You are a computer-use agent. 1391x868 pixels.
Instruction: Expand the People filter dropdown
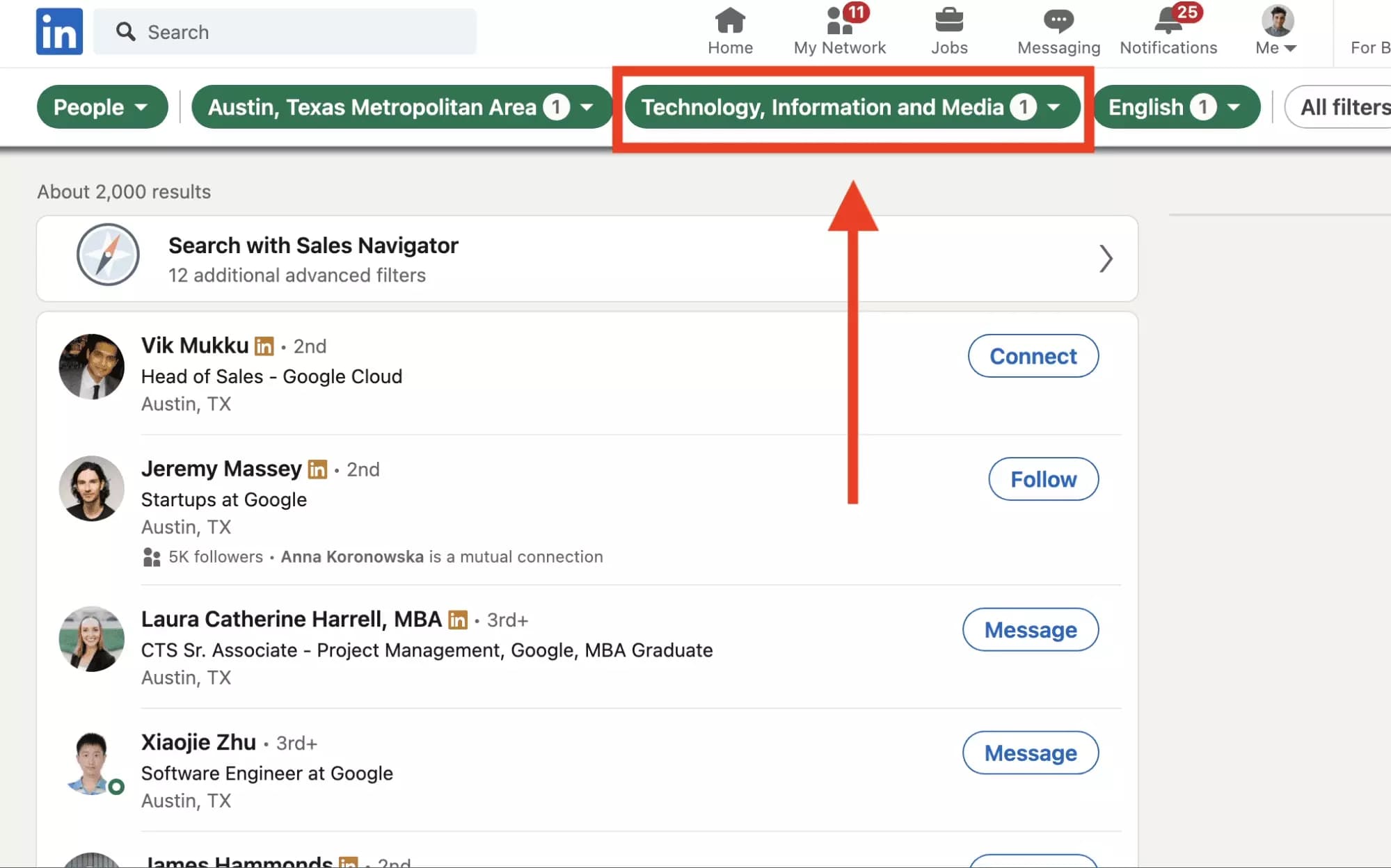[x=102, y=106]
